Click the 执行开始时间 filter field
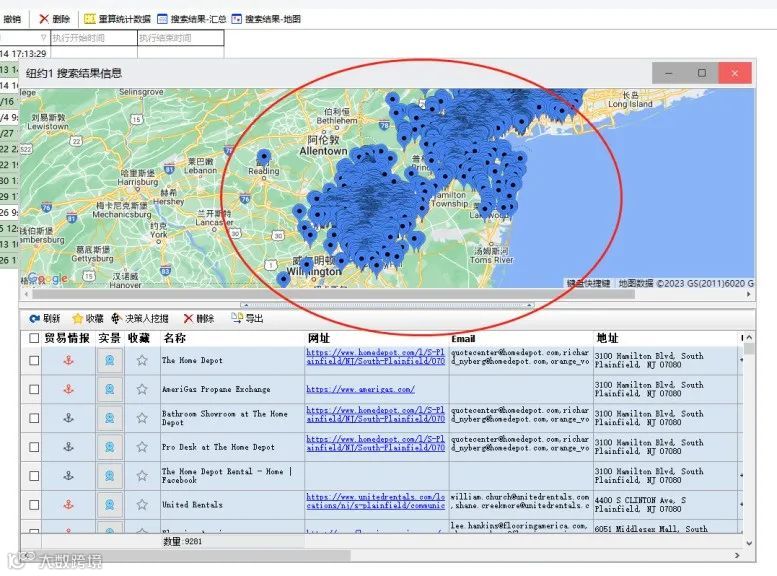Screen dimensions: 777x576 click(x=94, y=38)
